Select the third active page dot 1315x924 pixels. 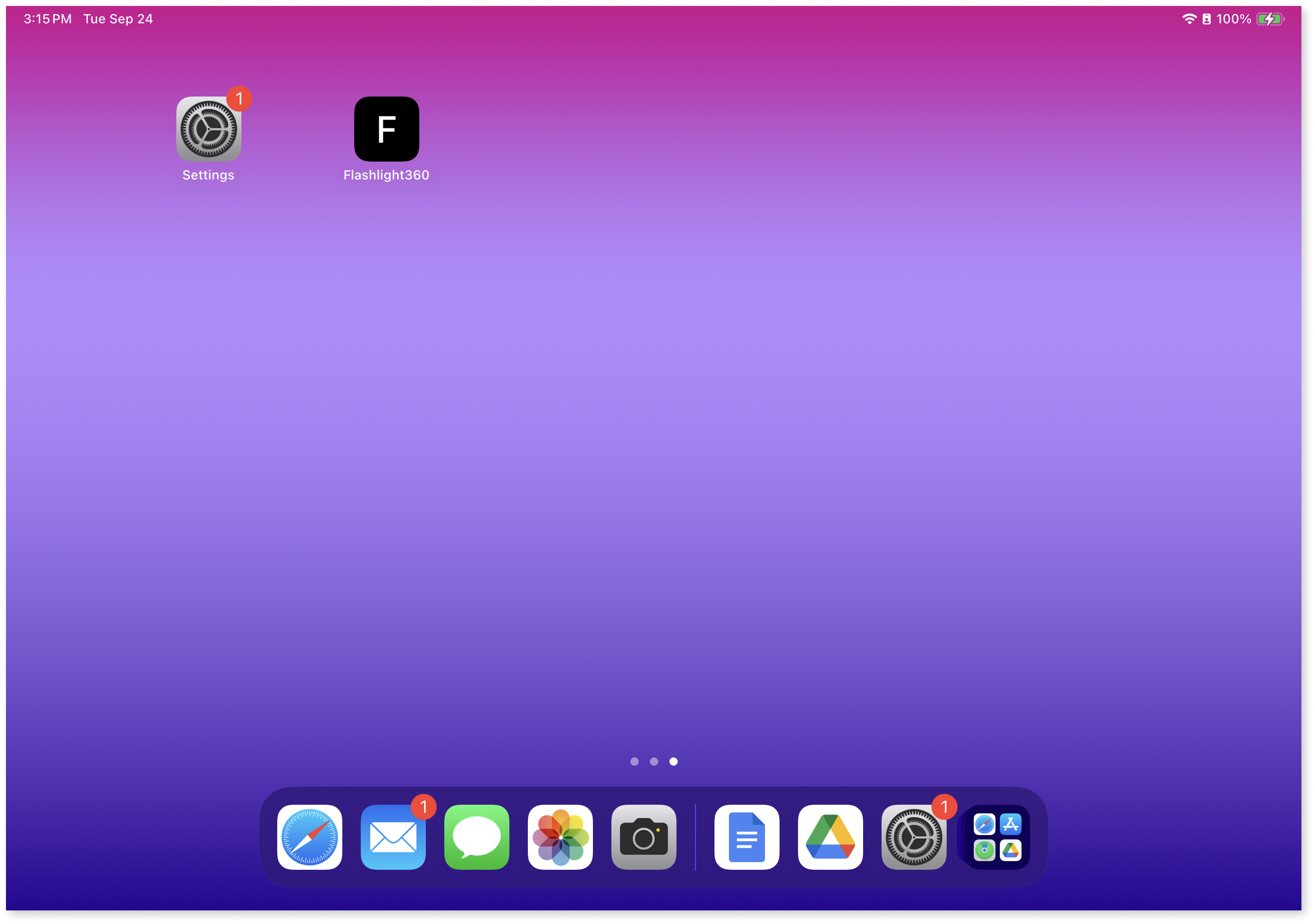coord(674,762)
